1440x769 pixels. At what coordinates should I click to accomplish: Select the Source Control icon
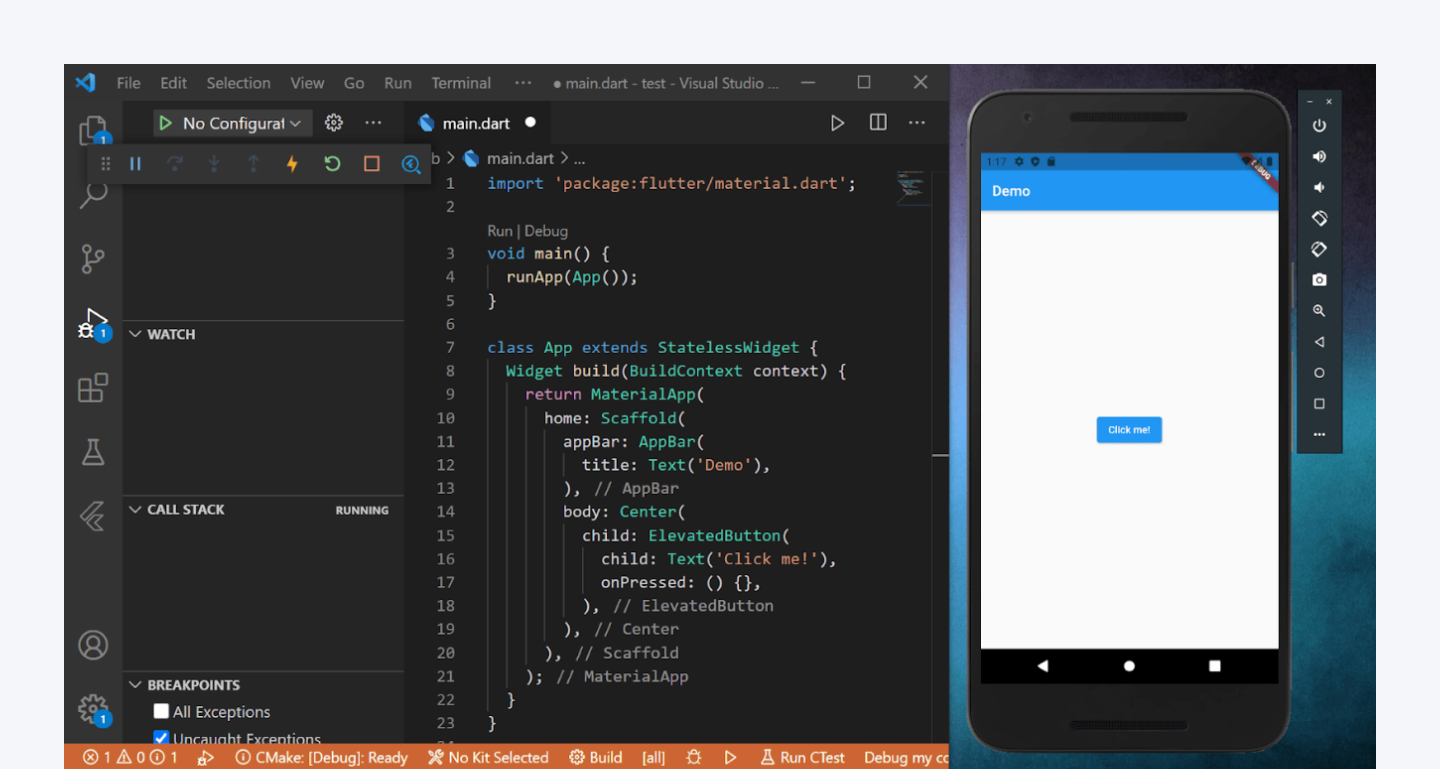point(92,258)
